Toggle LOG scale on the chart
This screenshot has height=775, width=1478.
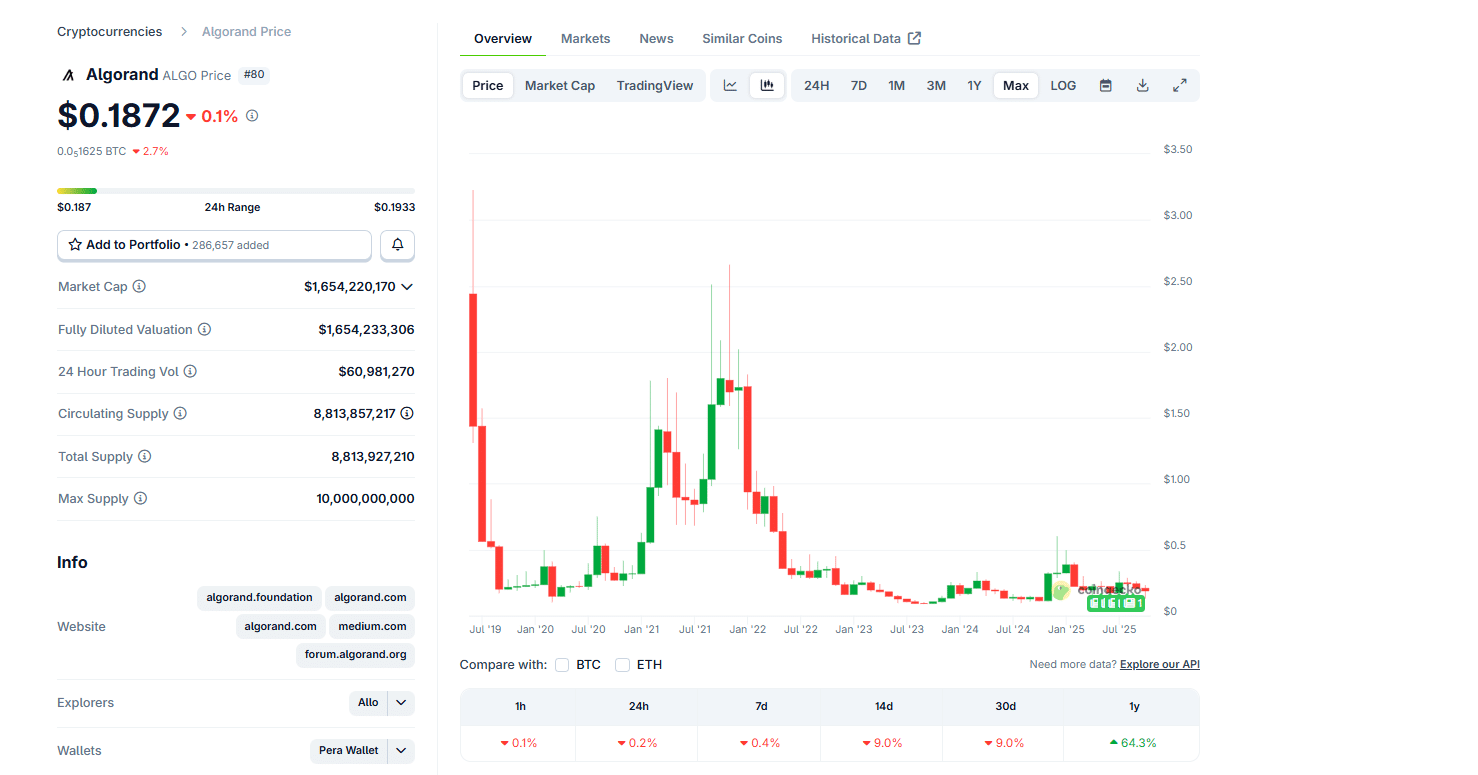pos(1062,85)
